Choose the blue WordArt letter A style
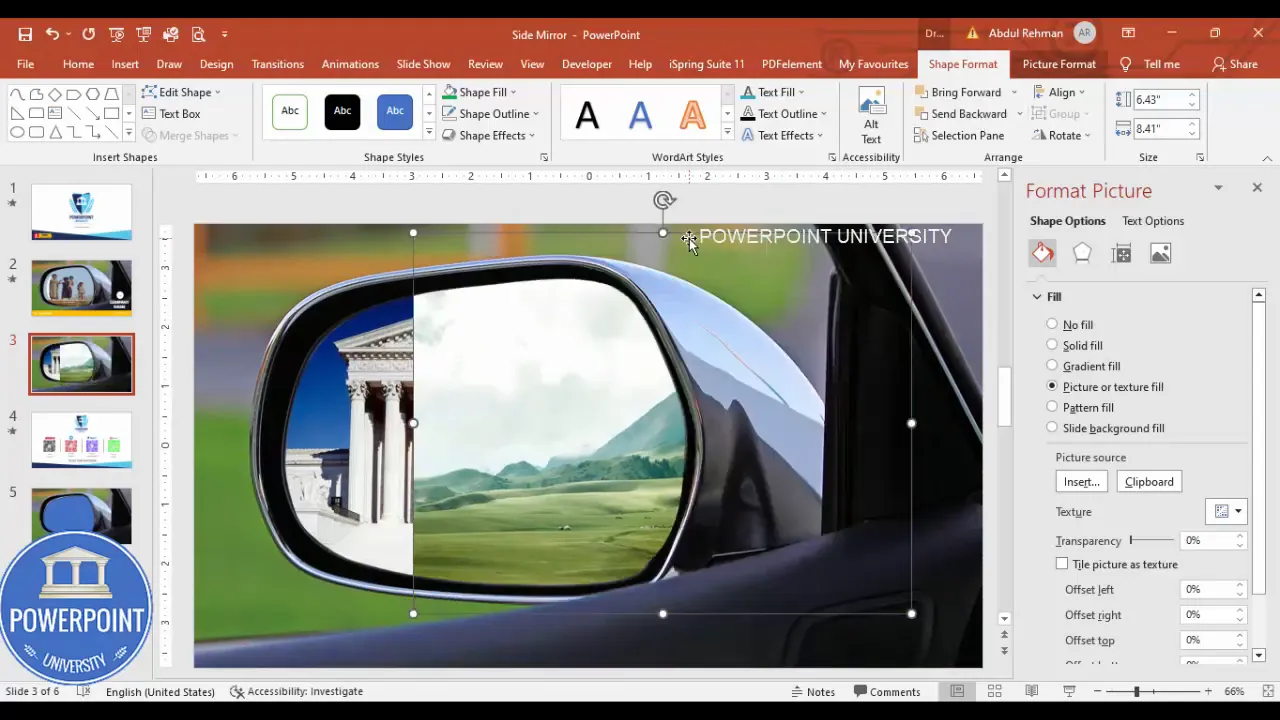The height and width of the screenshot is (720, 1280). pos(640,116)
